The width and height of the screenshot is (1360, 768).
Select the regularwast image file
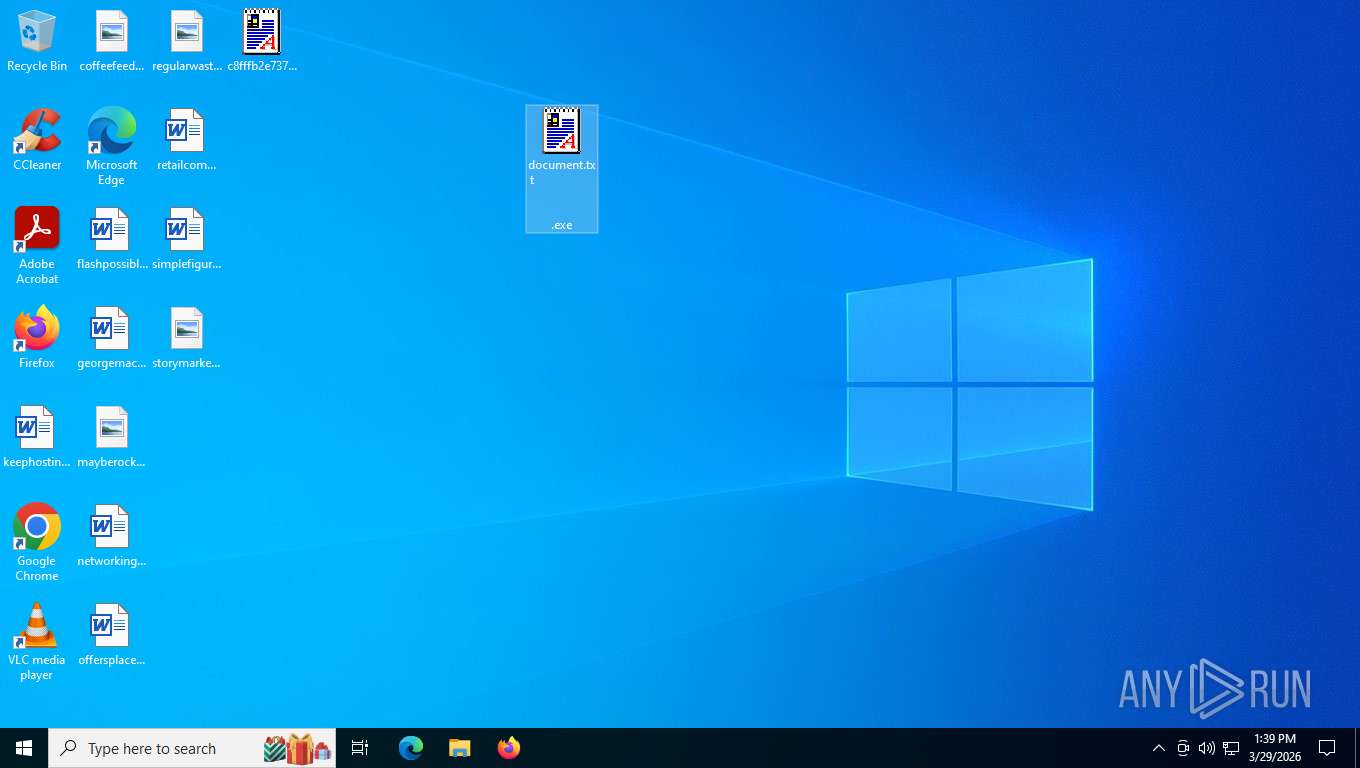pyautogui.click(x=187, y=41)
